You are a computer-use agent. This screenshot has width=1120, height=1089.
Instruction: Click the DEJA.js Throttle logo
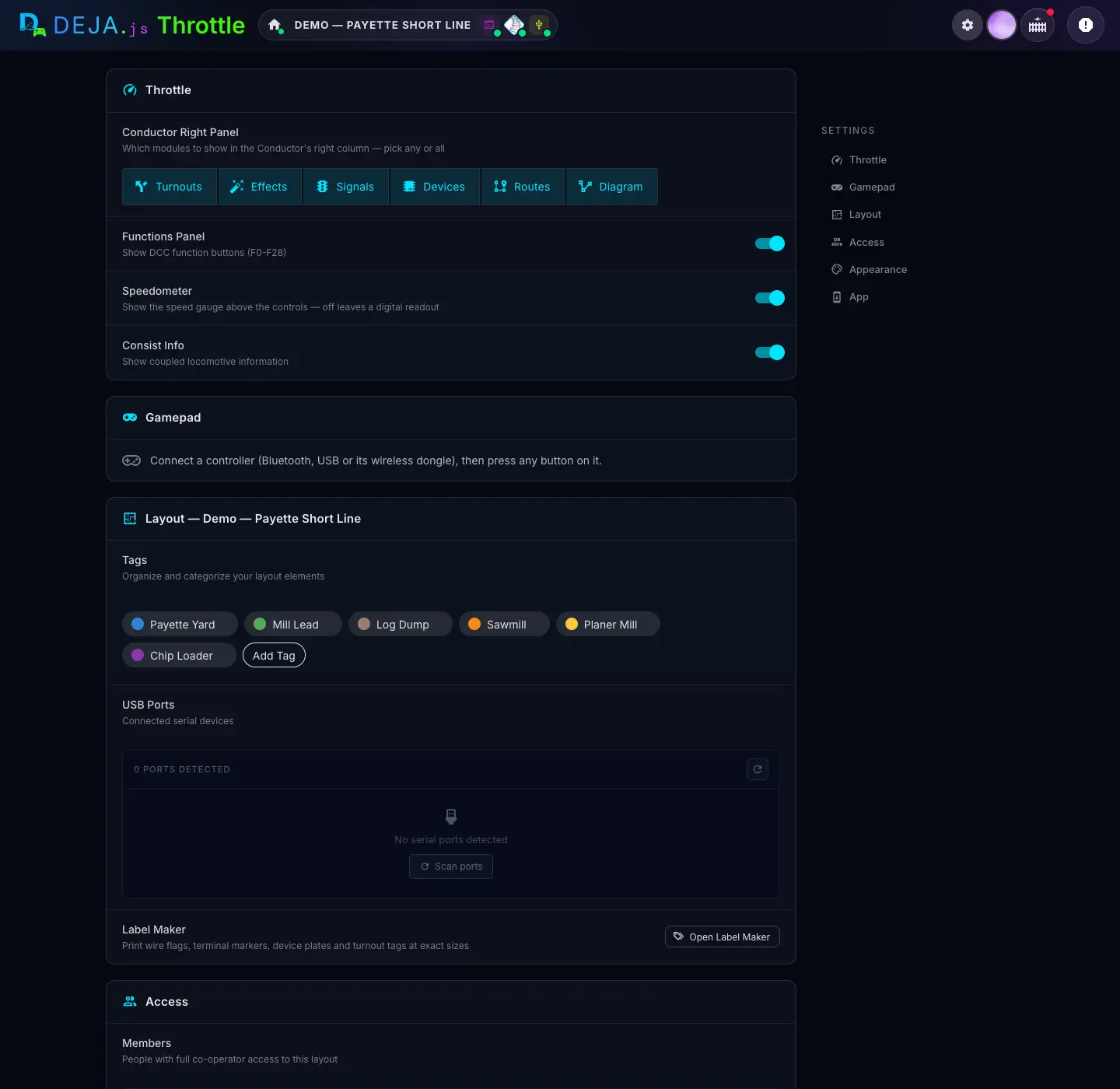tap(132, 25)
